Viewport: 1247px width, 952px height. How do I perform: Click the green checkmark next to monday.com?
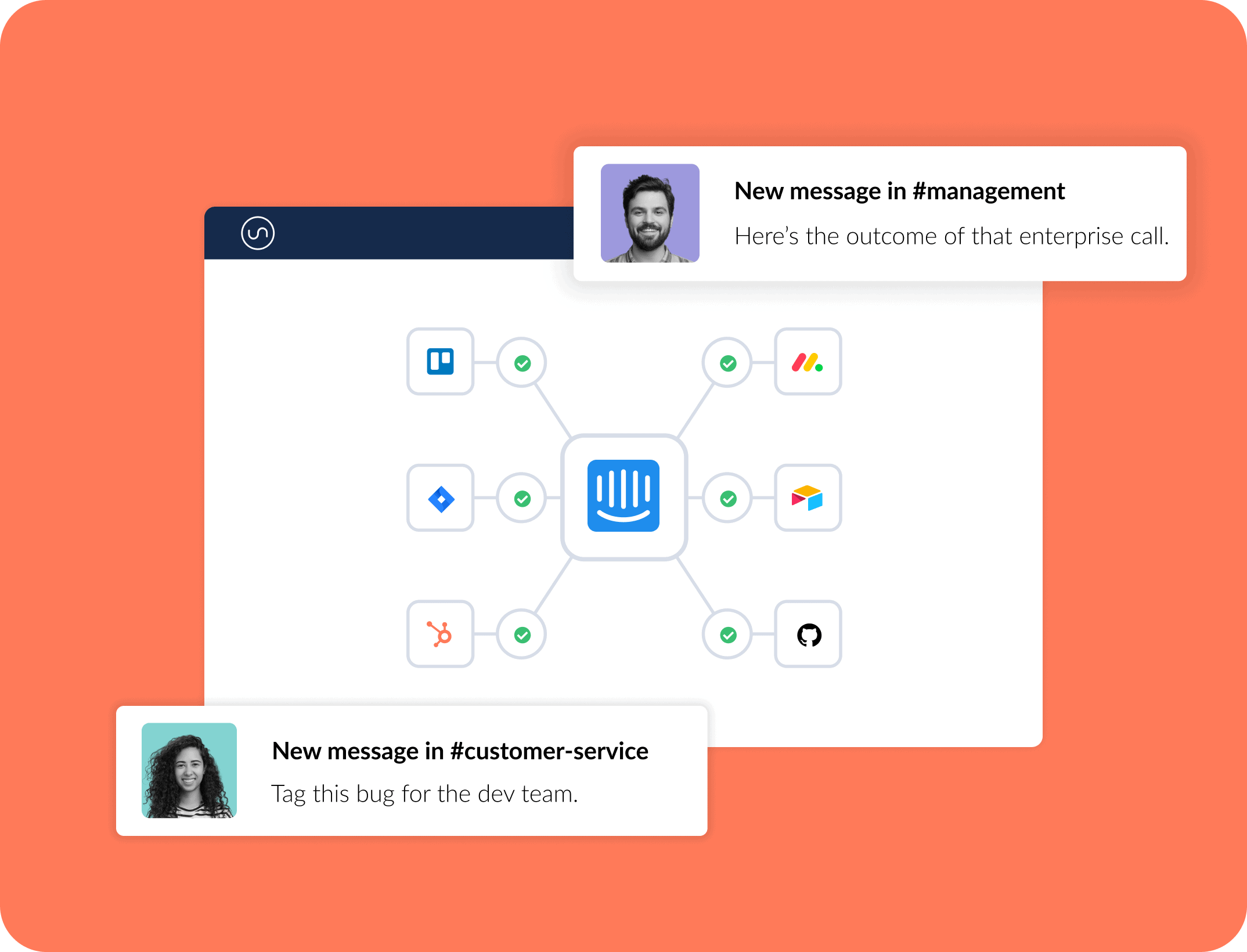click(727, 363)
